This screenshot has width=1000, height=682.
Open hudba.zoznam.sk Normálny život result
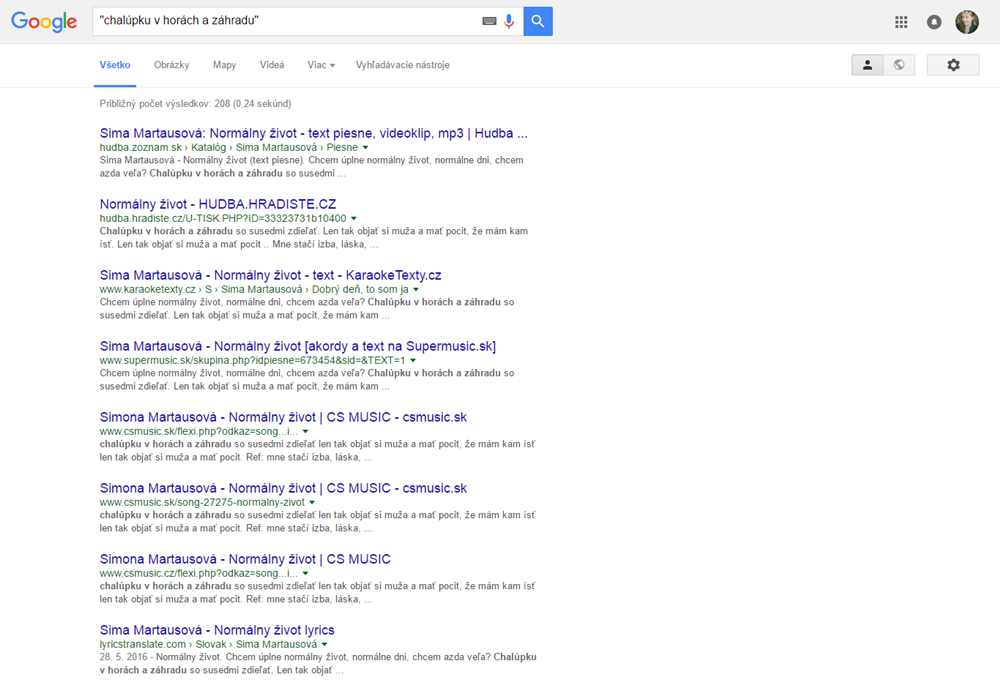point(313,133)
